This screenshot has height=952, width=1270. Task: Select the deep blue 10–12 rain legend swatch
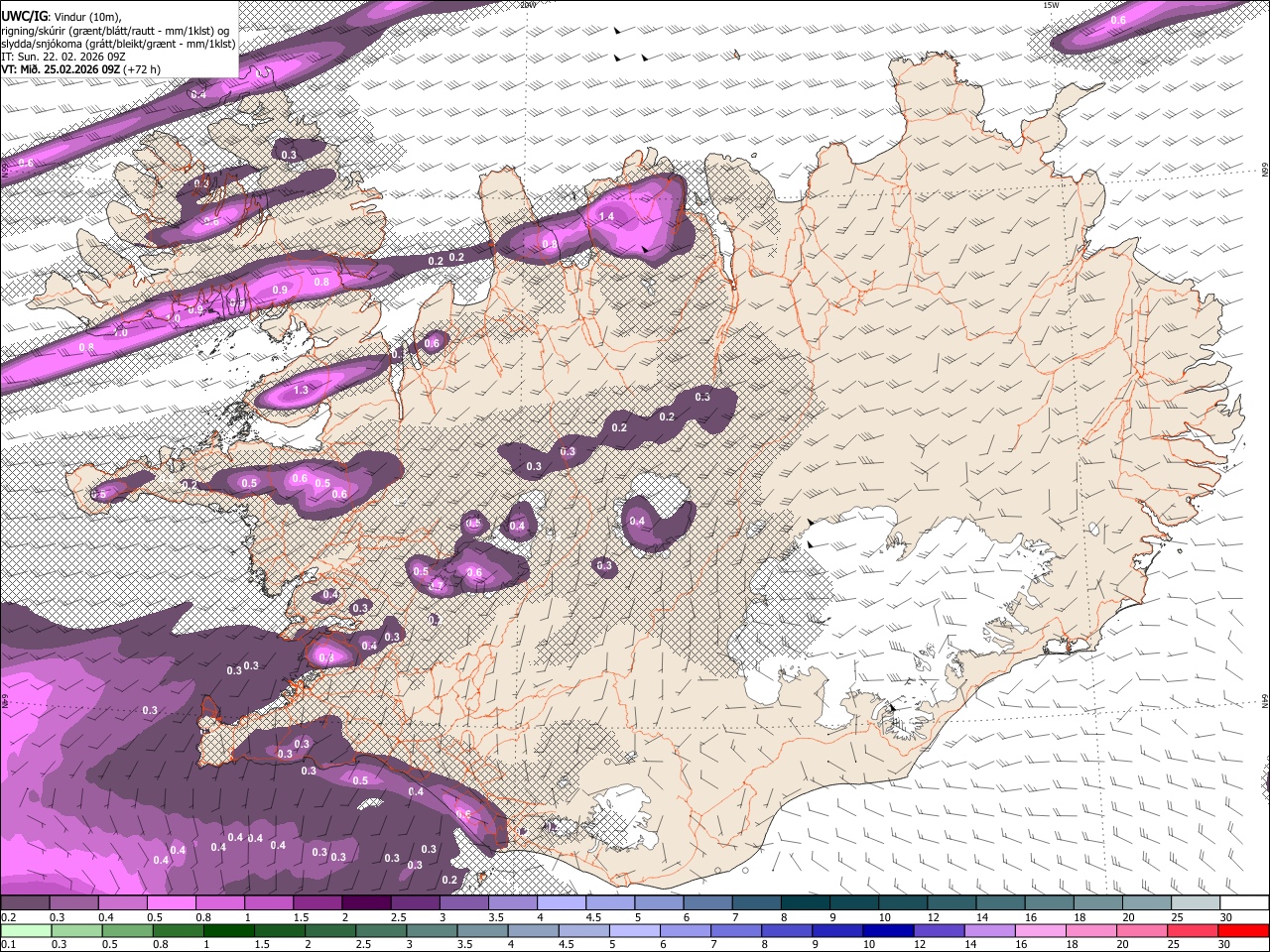pyautogui.click(x=888, y=930)
